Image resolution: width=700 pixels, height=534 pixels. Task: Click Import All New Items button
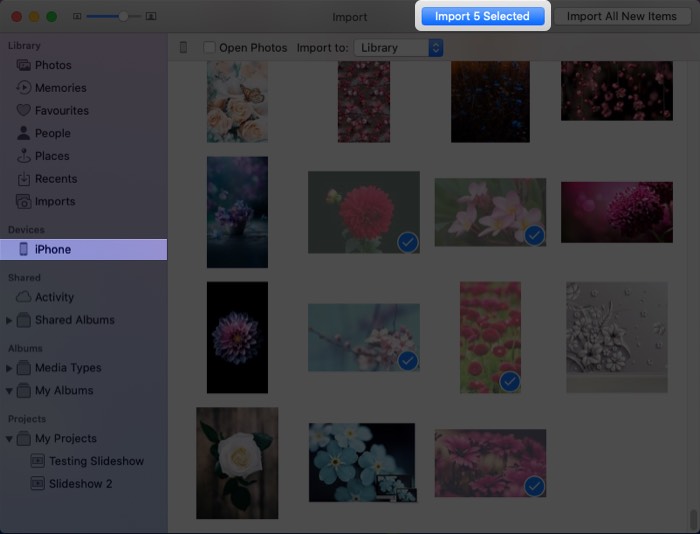pyautogui.click(x=621, y=17)
